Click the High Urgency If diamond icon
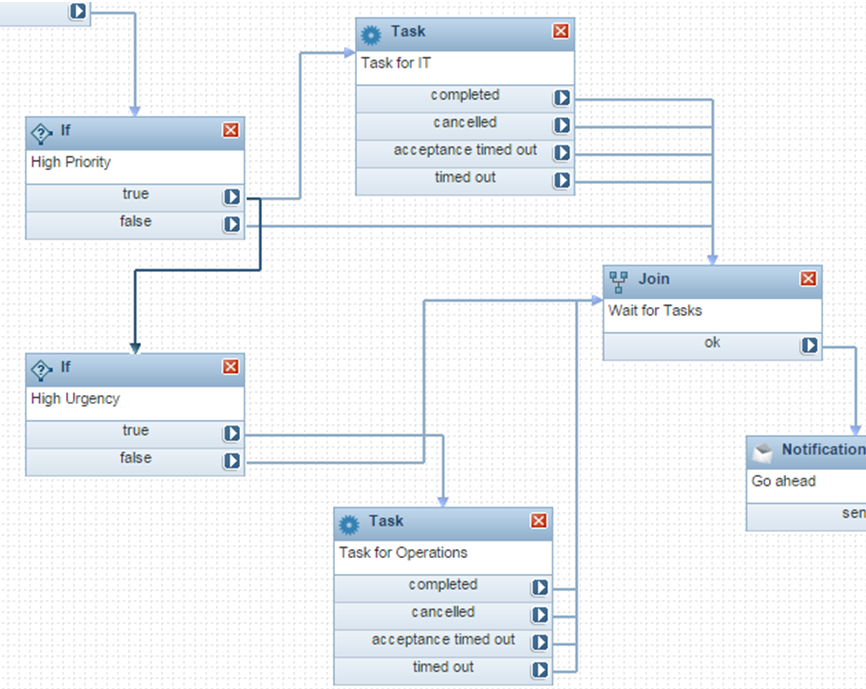 click(42, 369)
